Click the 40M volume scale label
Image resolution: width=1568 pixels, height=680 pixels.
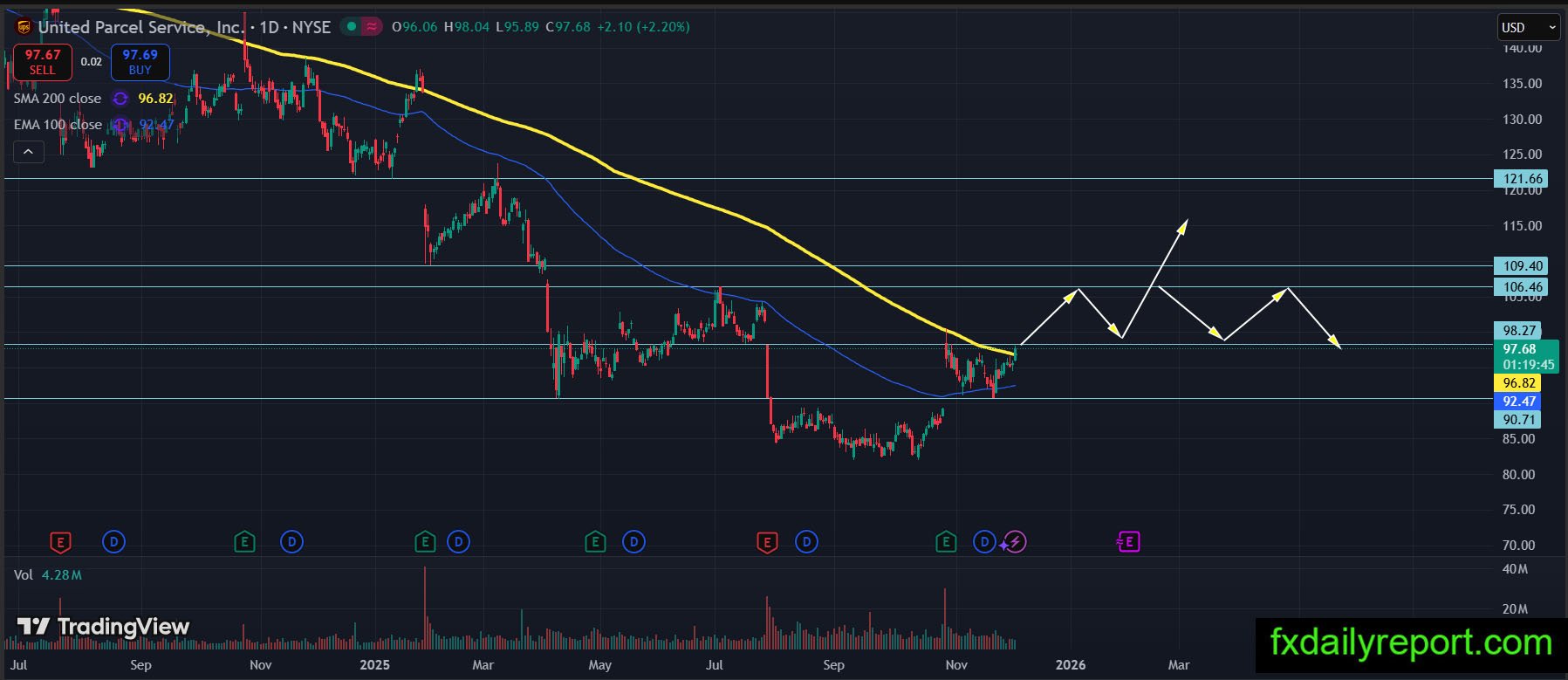1515,569
